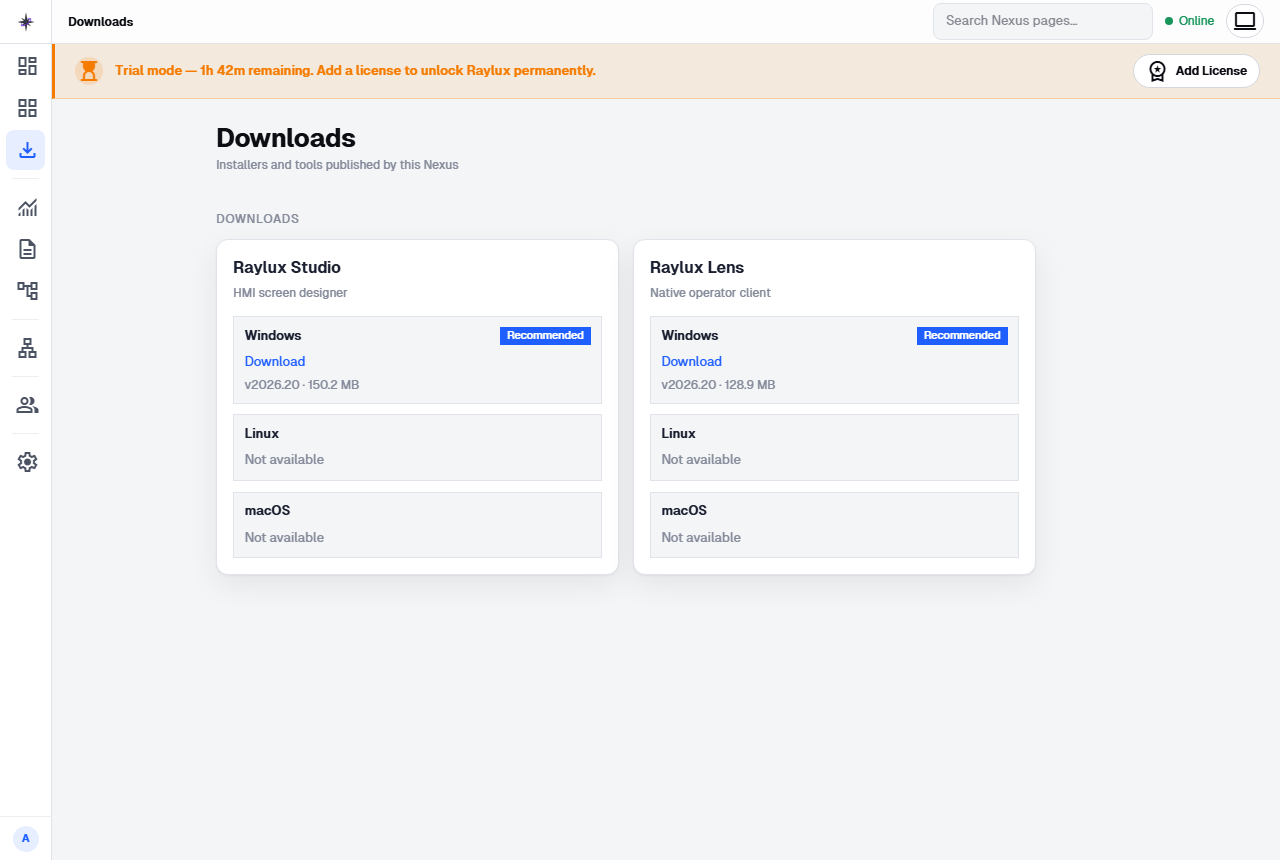Open the hierarchy tree icon in sidebar

click(x=28, y=291)
